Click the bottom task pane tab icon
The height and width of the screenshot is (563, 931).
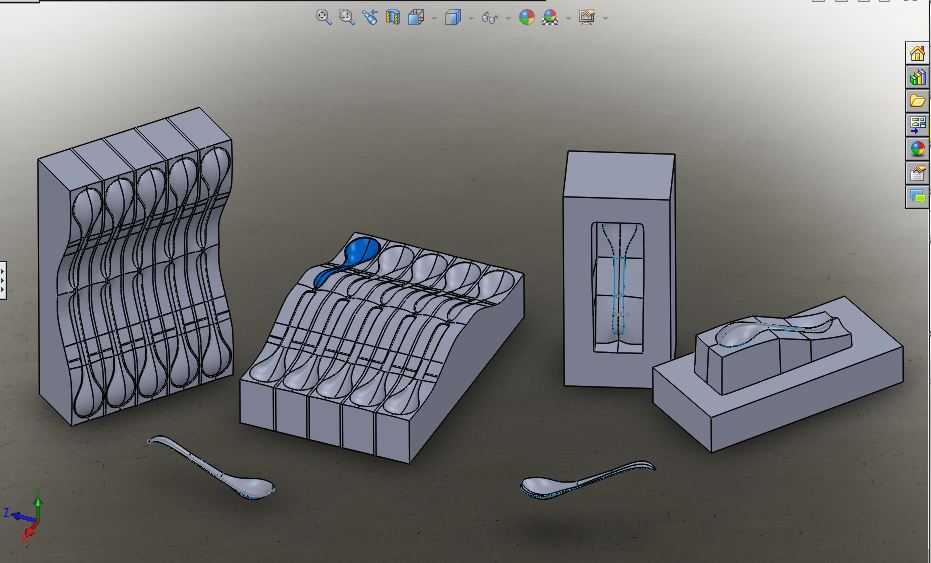(x=917, y=197)
